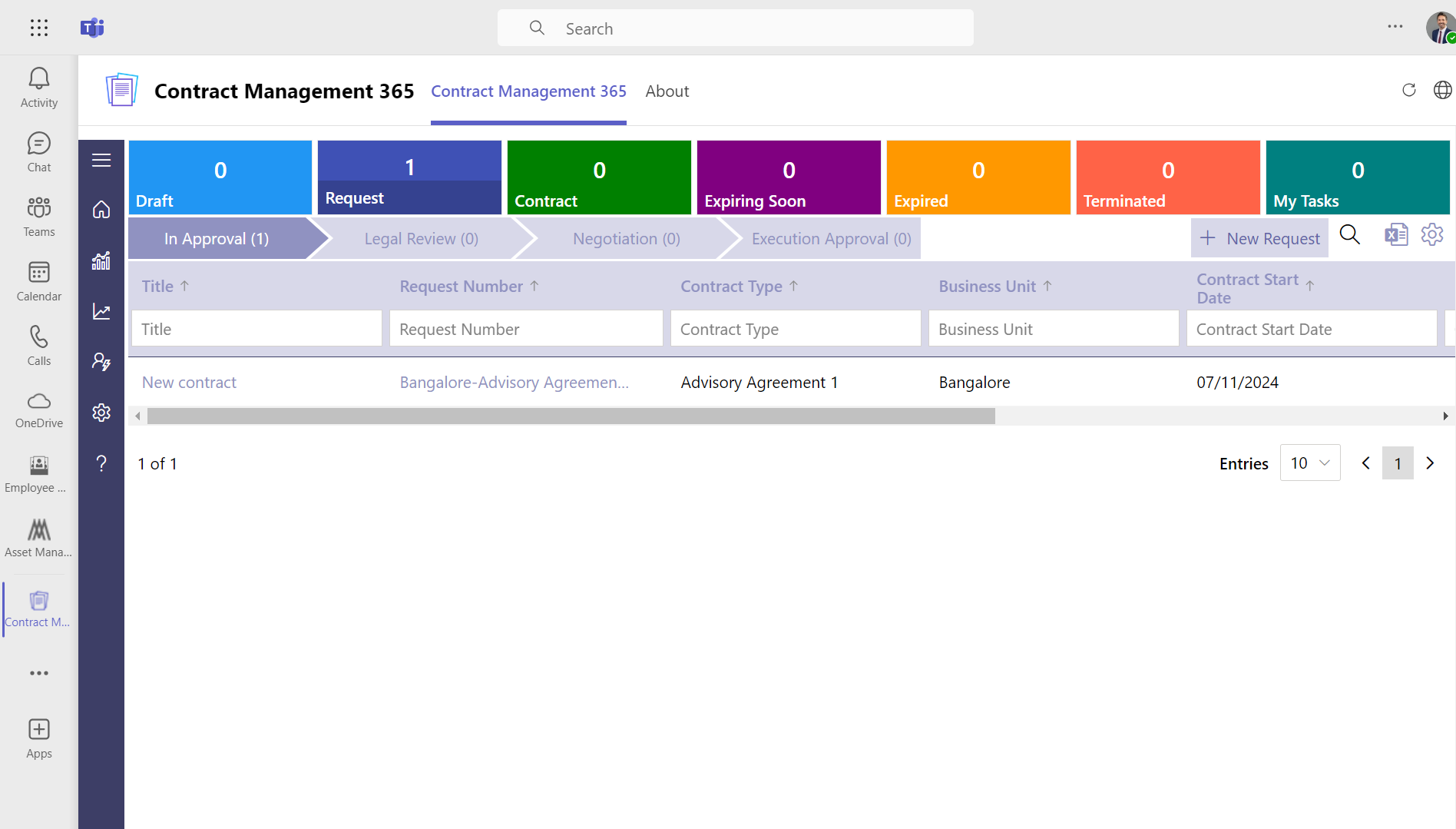The width and height of the screenshot is (1456, 829).
Task: Click the blue Draft tile
Action: click(x=220, y=177)
